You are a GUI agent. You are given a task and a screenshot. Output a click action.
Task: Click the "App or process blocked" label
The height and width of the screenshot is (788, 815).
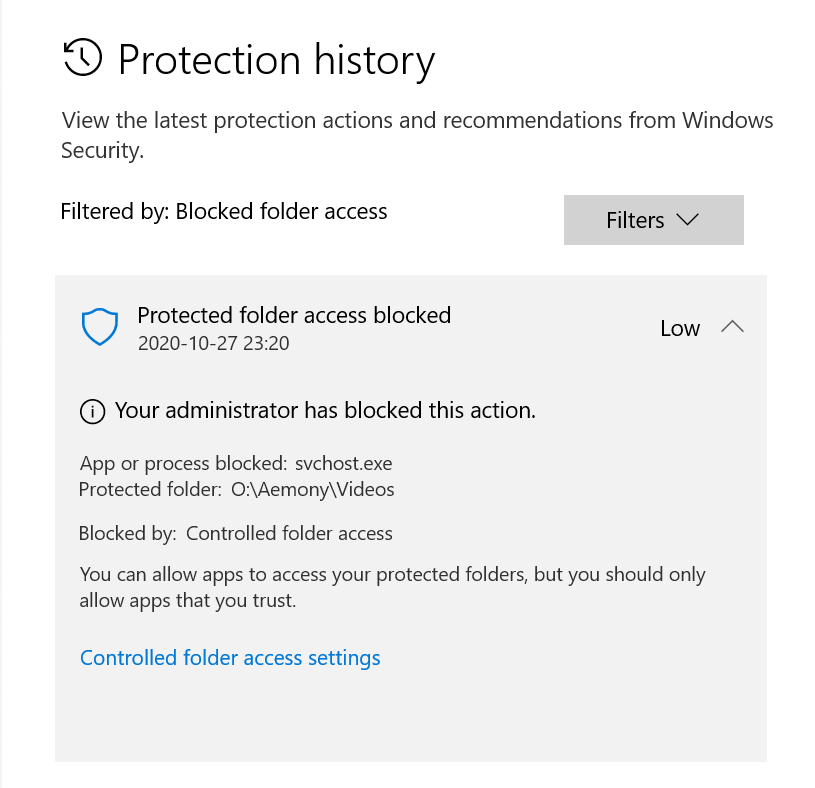184,464
